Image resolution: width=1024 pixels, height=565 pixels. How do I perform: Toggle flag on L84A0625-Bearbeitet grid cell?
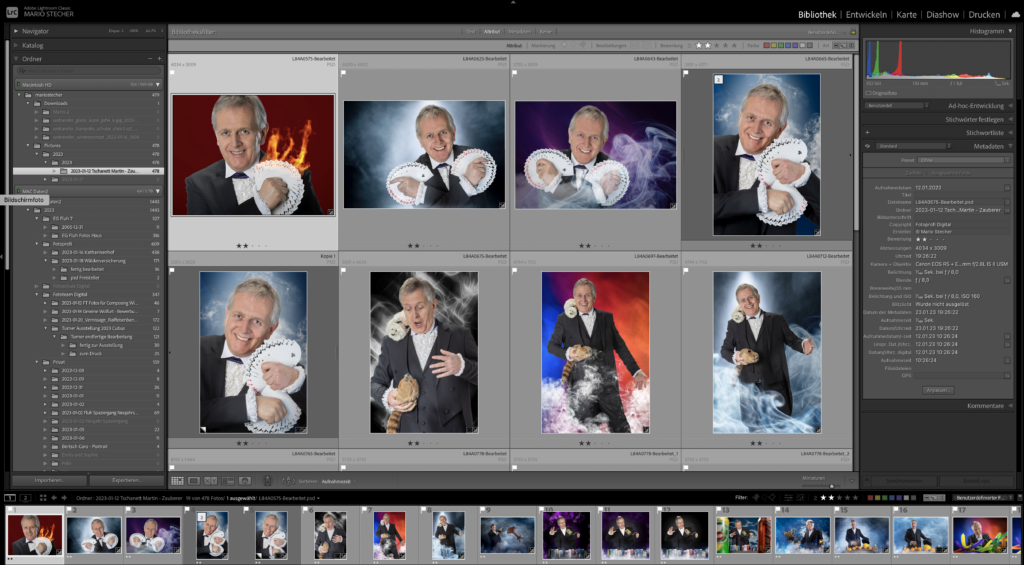(344, 73)
